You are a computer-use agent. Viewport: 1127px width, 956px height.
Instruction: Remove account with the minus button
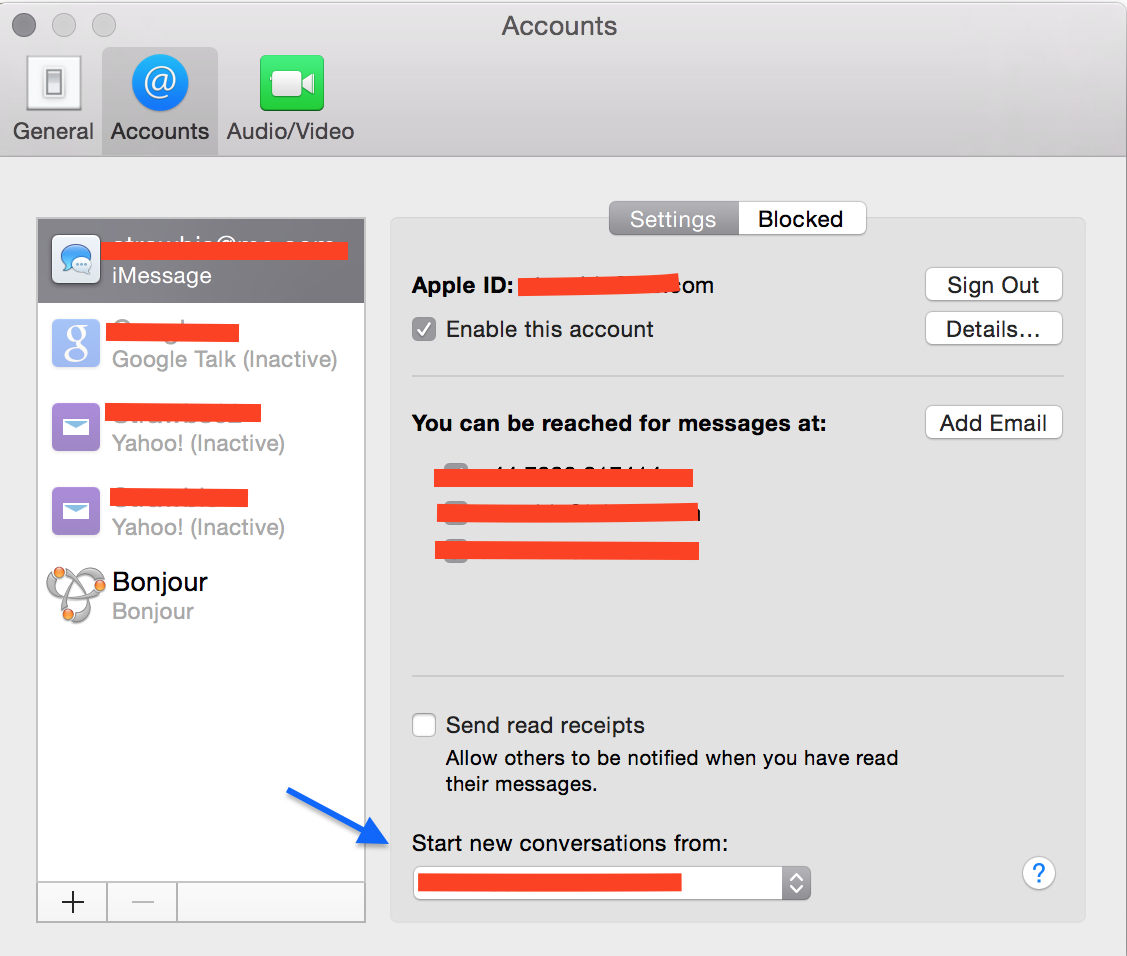pos(142,902)
